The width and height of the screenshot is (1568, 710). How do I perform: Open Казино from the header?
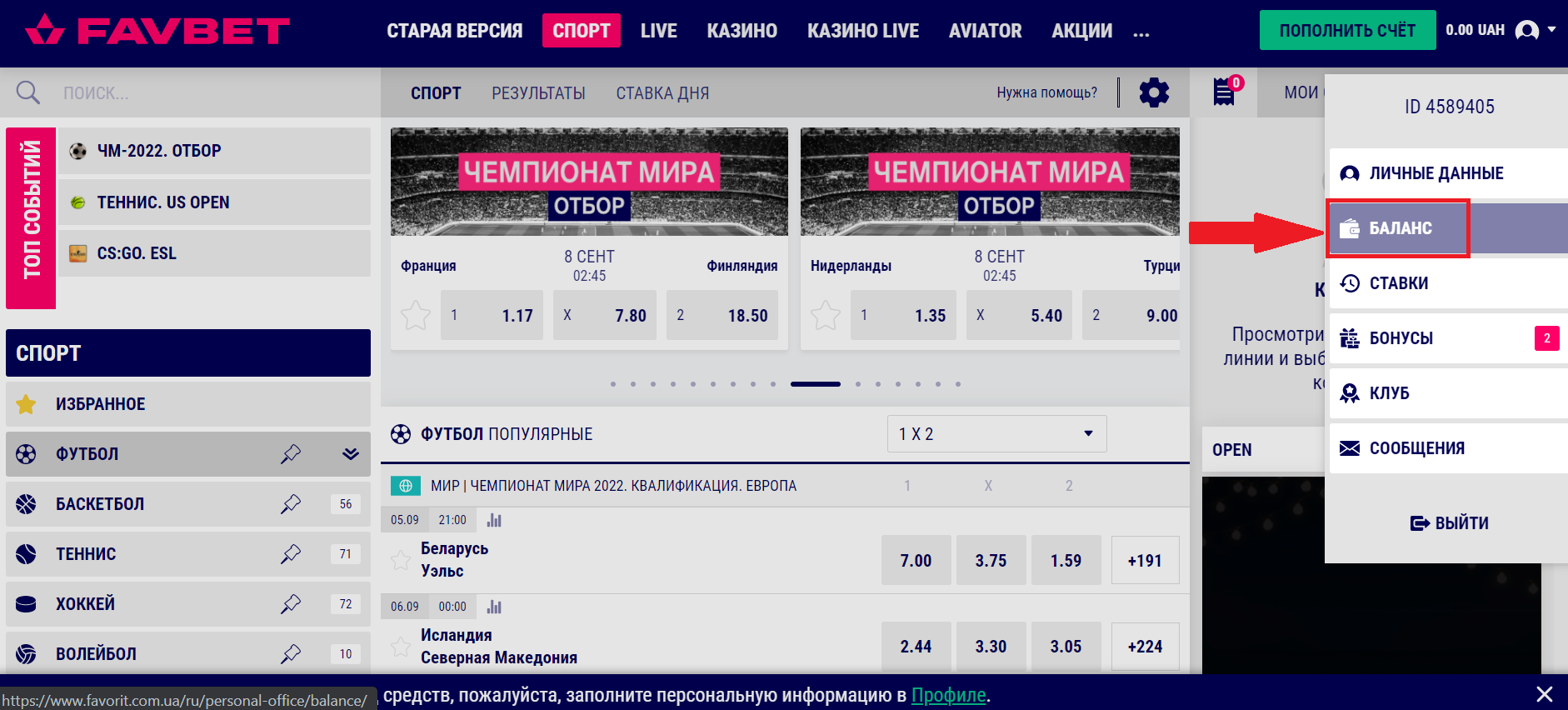coord(742,31)
